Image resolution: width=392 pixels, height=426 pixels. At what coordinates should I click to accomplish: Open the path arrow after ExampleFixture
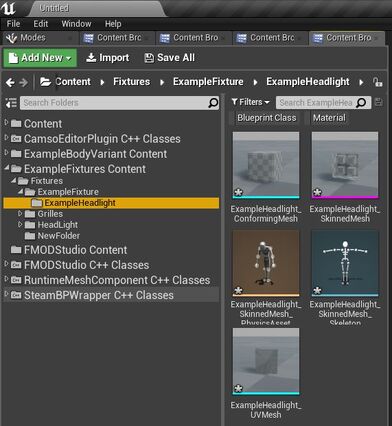(x=255, y=82)
